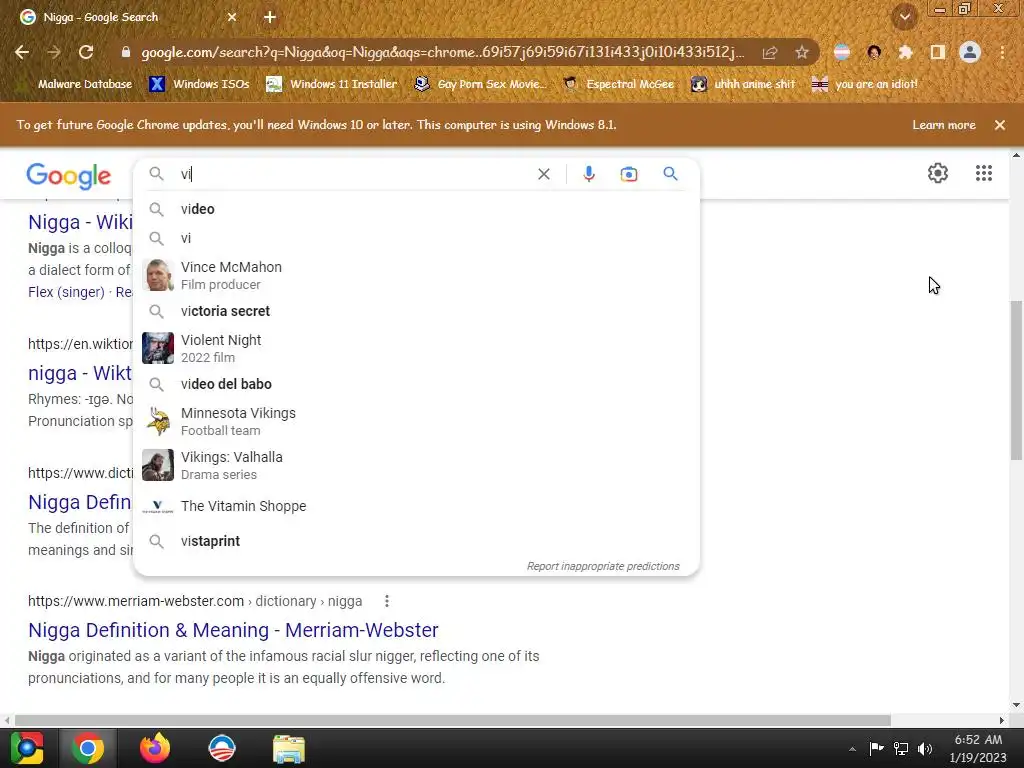Open a new browser tab

[270, 17]
